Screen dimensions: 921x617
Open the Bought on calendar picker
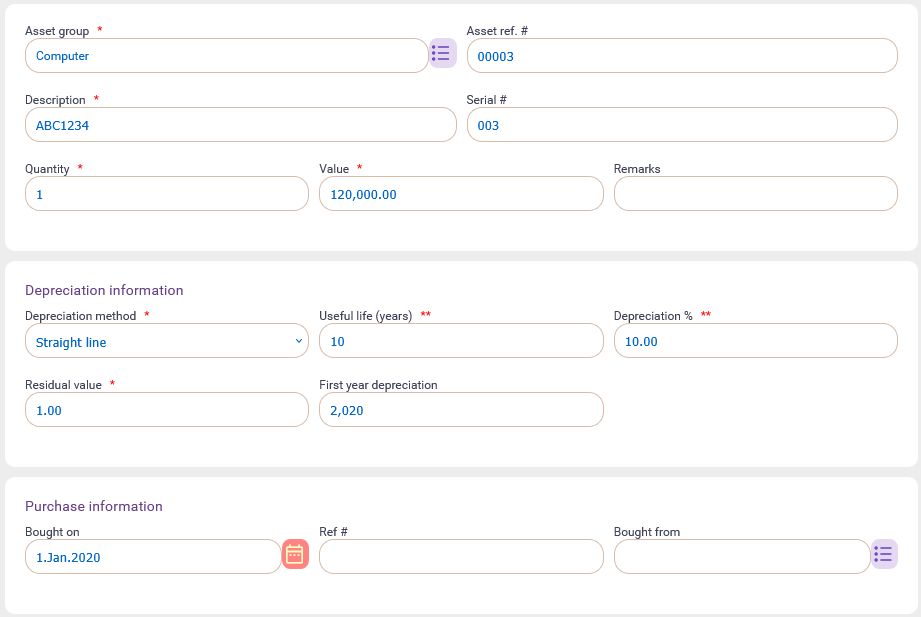tap(295, 554)
